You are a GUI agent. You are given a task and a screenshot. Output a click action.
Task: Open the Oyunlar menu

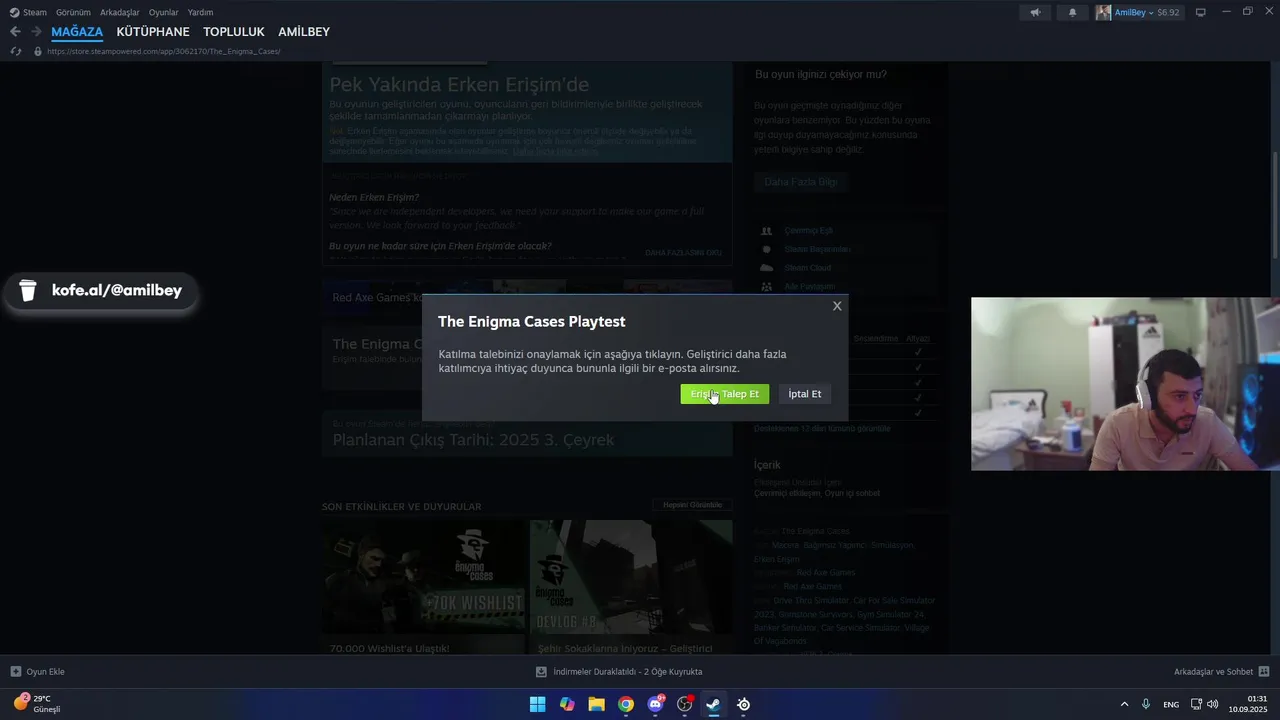click(164, 12)
